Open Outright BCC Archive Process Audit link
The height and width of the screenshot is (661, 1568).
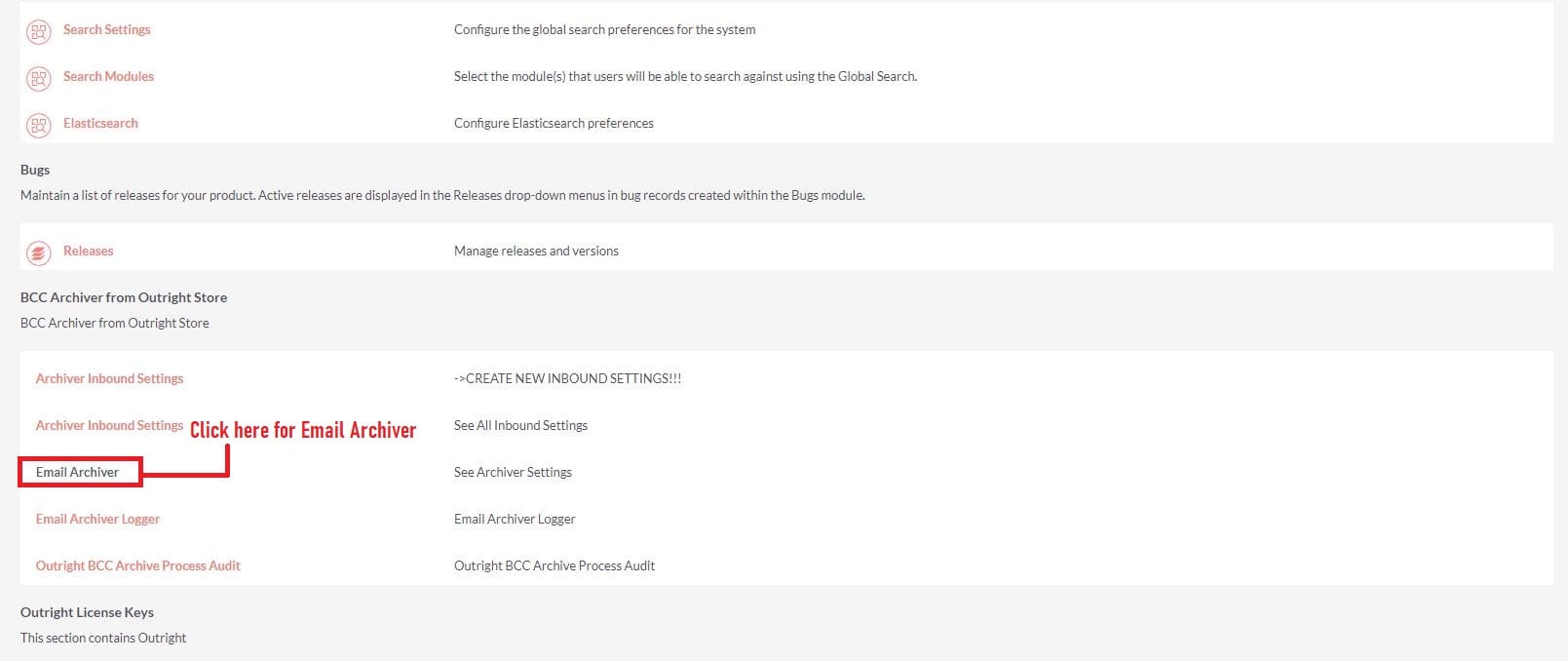pos(137,565)
